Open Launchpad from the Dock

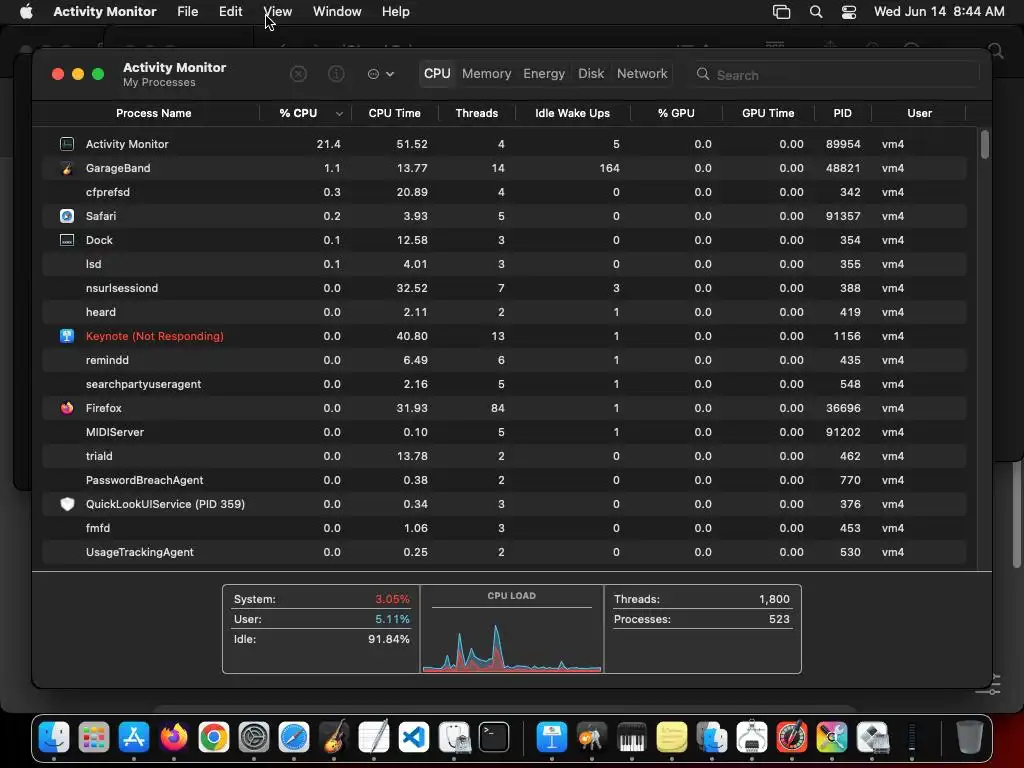[x=94, y=737]
